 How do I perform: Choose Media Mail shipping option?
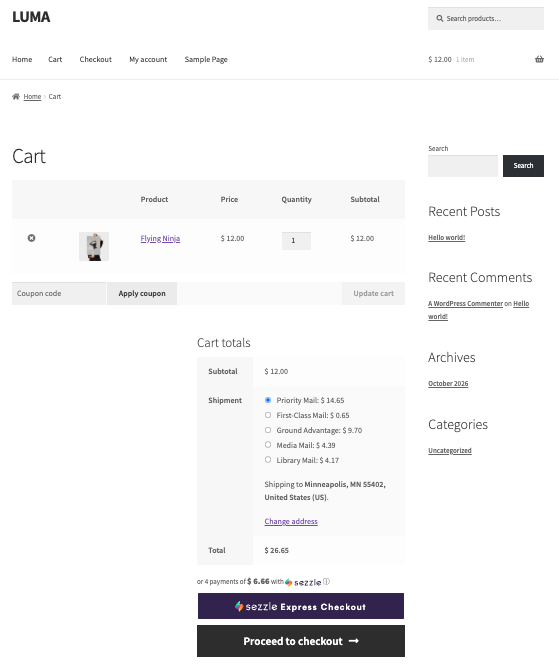pyautogui.click(x=268, y=445)
